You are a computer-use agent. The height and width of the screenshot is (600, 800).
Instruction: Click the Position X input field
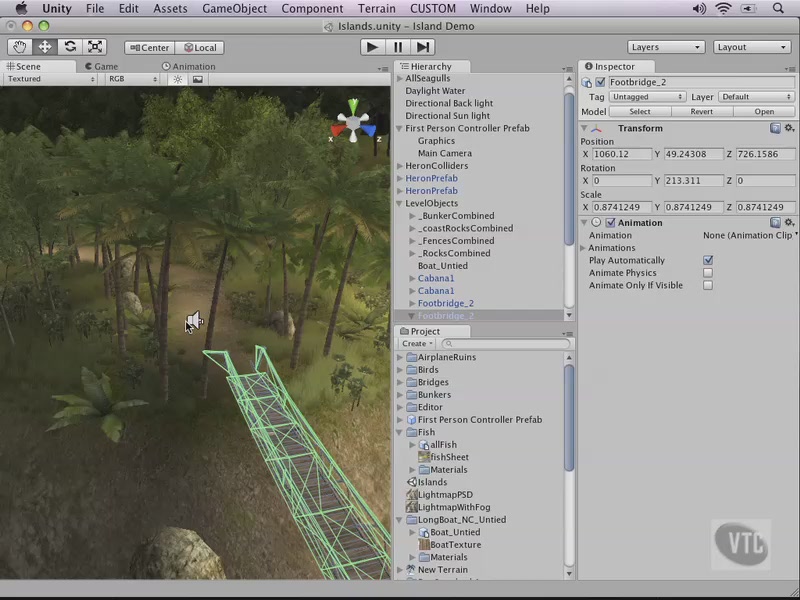[x=620, y=154]
